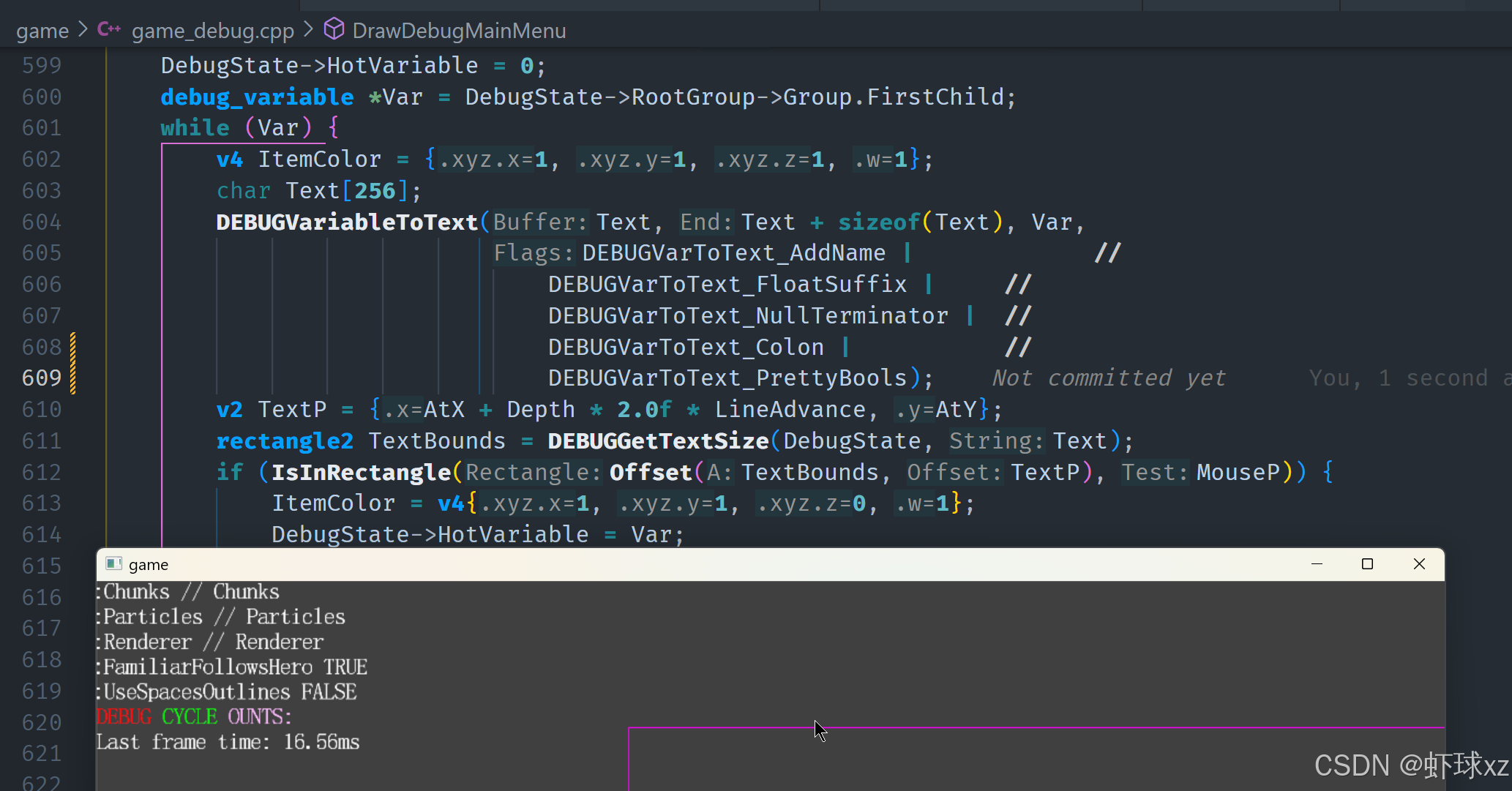Viewport: 1512px width, 791px height.
Task: Click the DEBUG CYCLE COUNTS colored text
Action: tap(194, 717)
